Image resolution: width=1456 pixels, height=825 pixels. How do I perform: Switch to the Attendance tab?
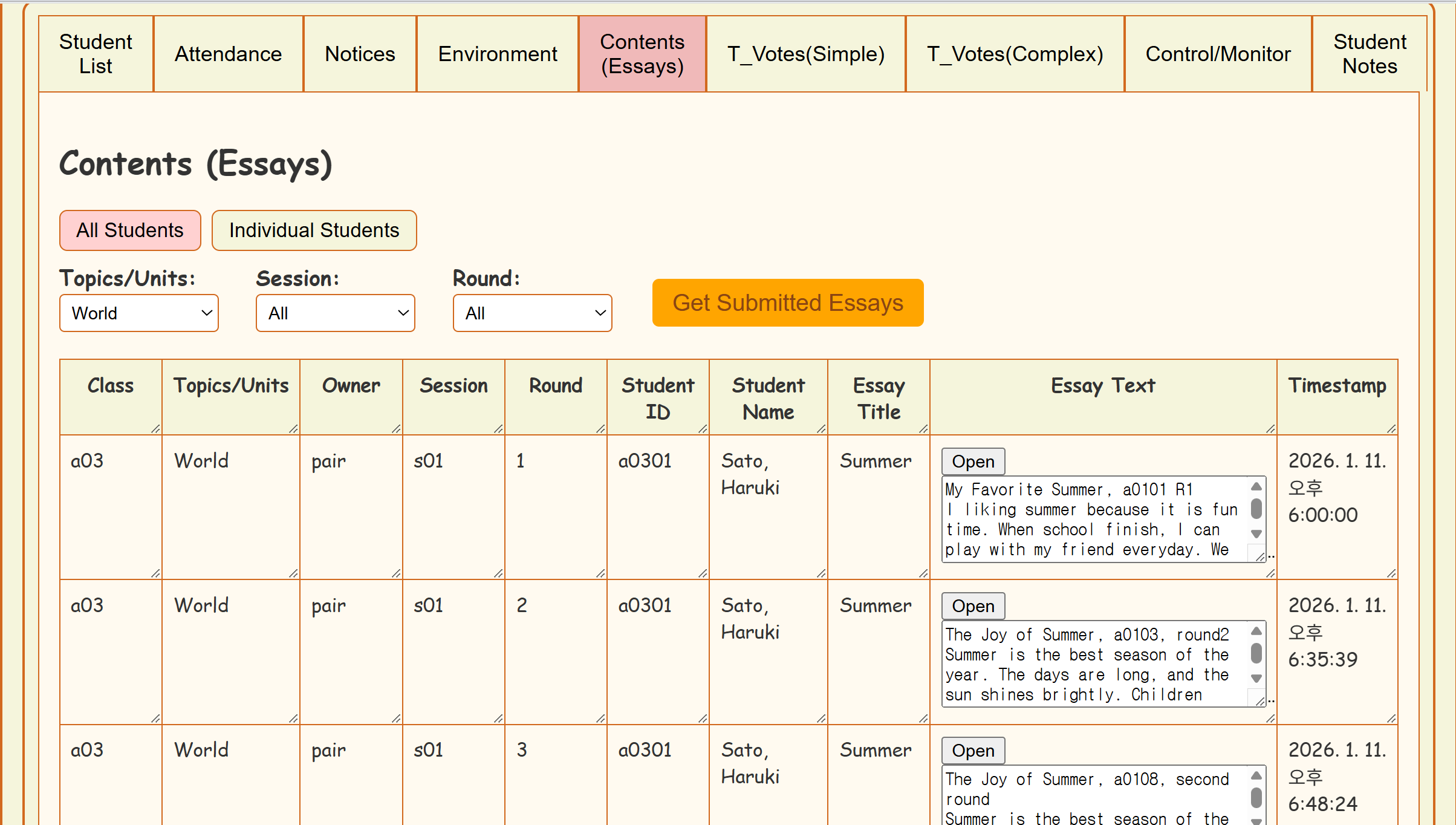pos(228,54)
